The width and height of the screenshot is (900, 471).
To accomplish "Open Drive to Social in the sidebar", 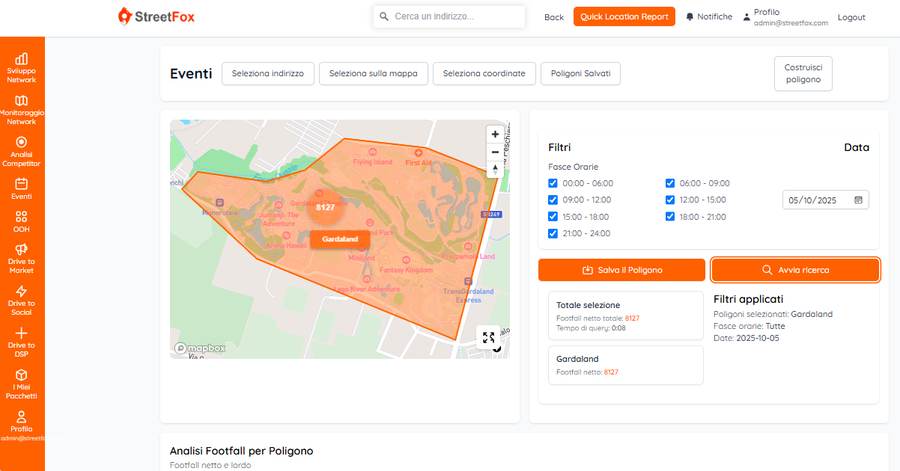I will 21,300.
